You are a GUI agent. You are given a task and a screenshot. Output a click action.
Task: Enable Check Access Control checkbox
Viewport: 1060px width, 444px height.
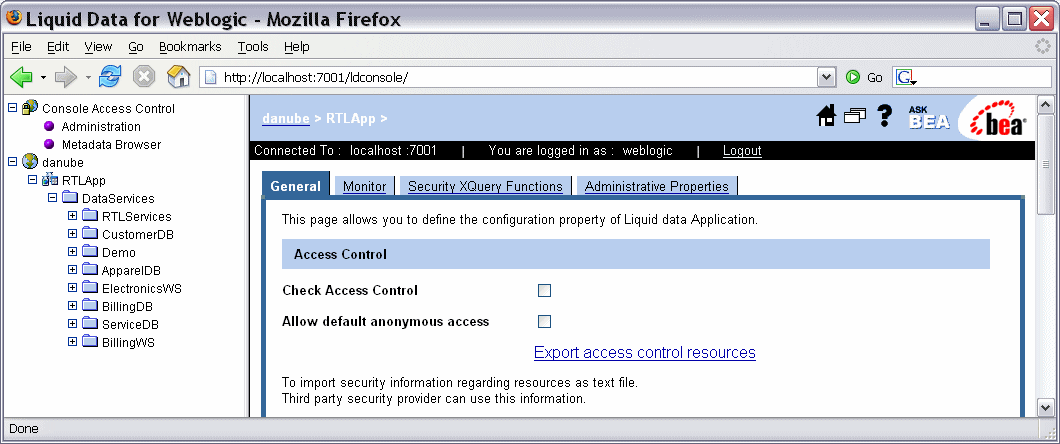(544, 291)
